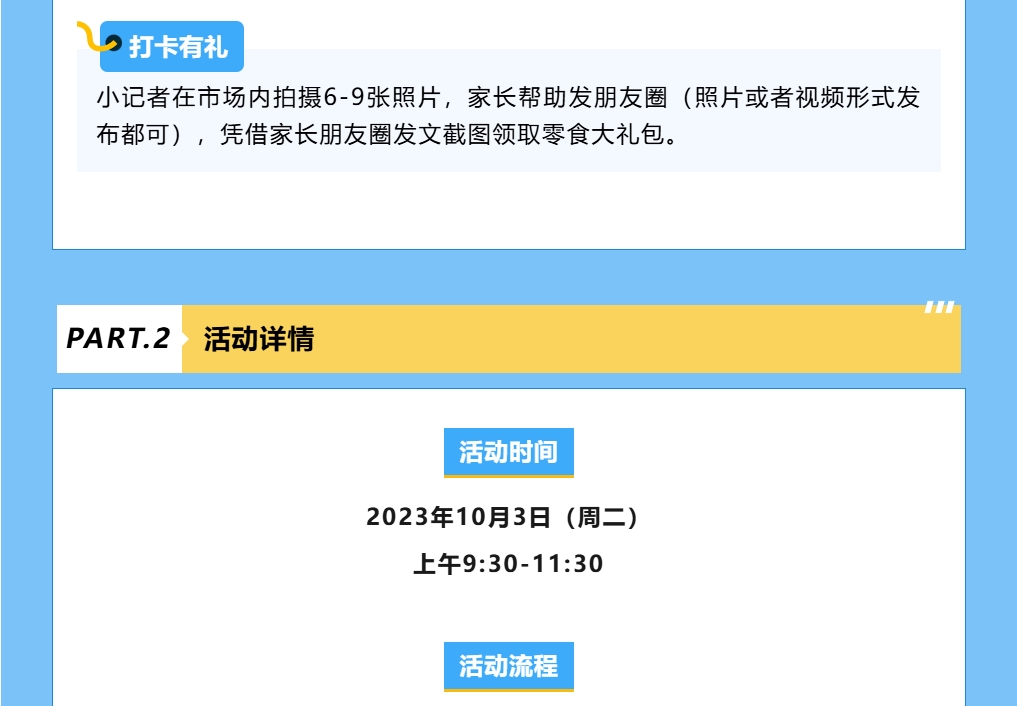Viewport: 1017px width, 706px height.
Task: Click the text line mentioning 零食大礼包
Action: [387, 134]
